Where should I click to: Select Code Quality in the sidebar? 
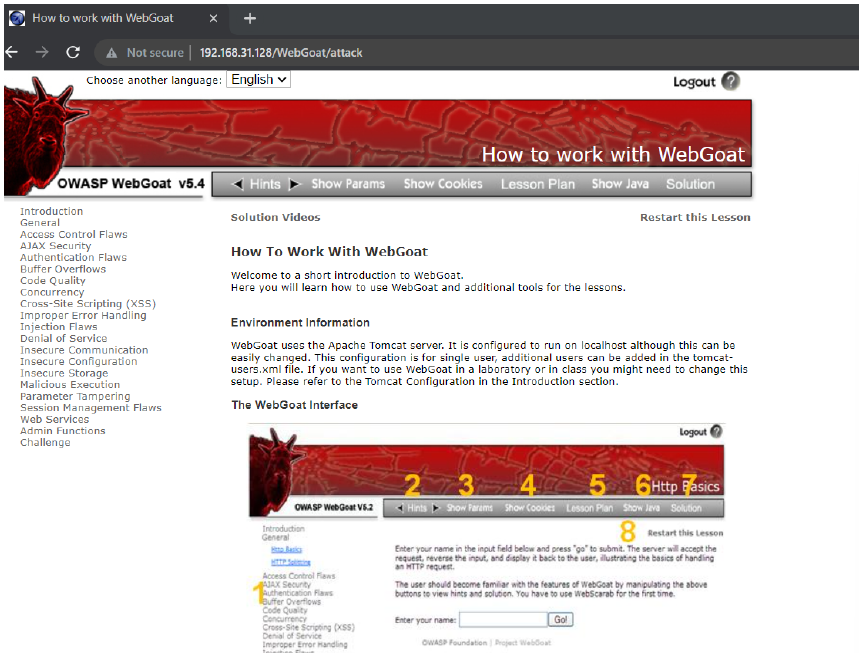(x=53, y=281)
